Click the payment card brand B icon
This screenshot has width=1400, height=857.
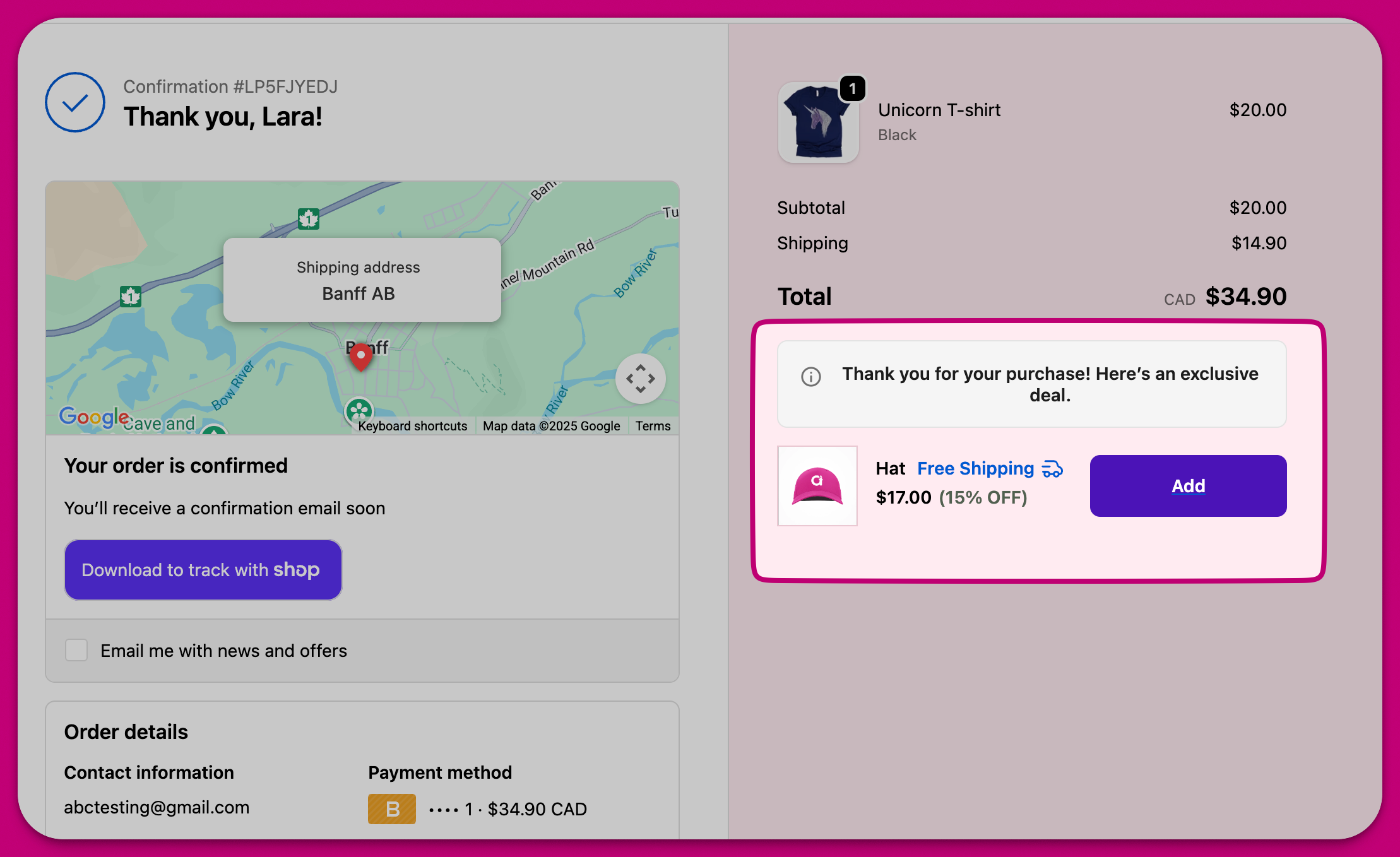[x=391, y=808]
